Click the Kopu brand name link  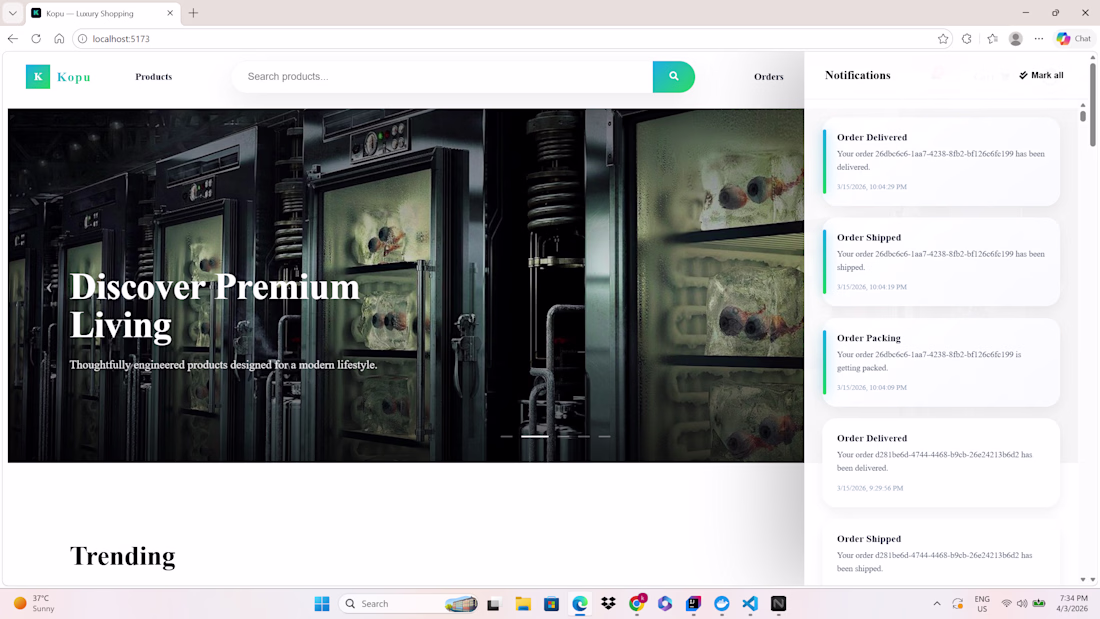click(x=74, y=77)
